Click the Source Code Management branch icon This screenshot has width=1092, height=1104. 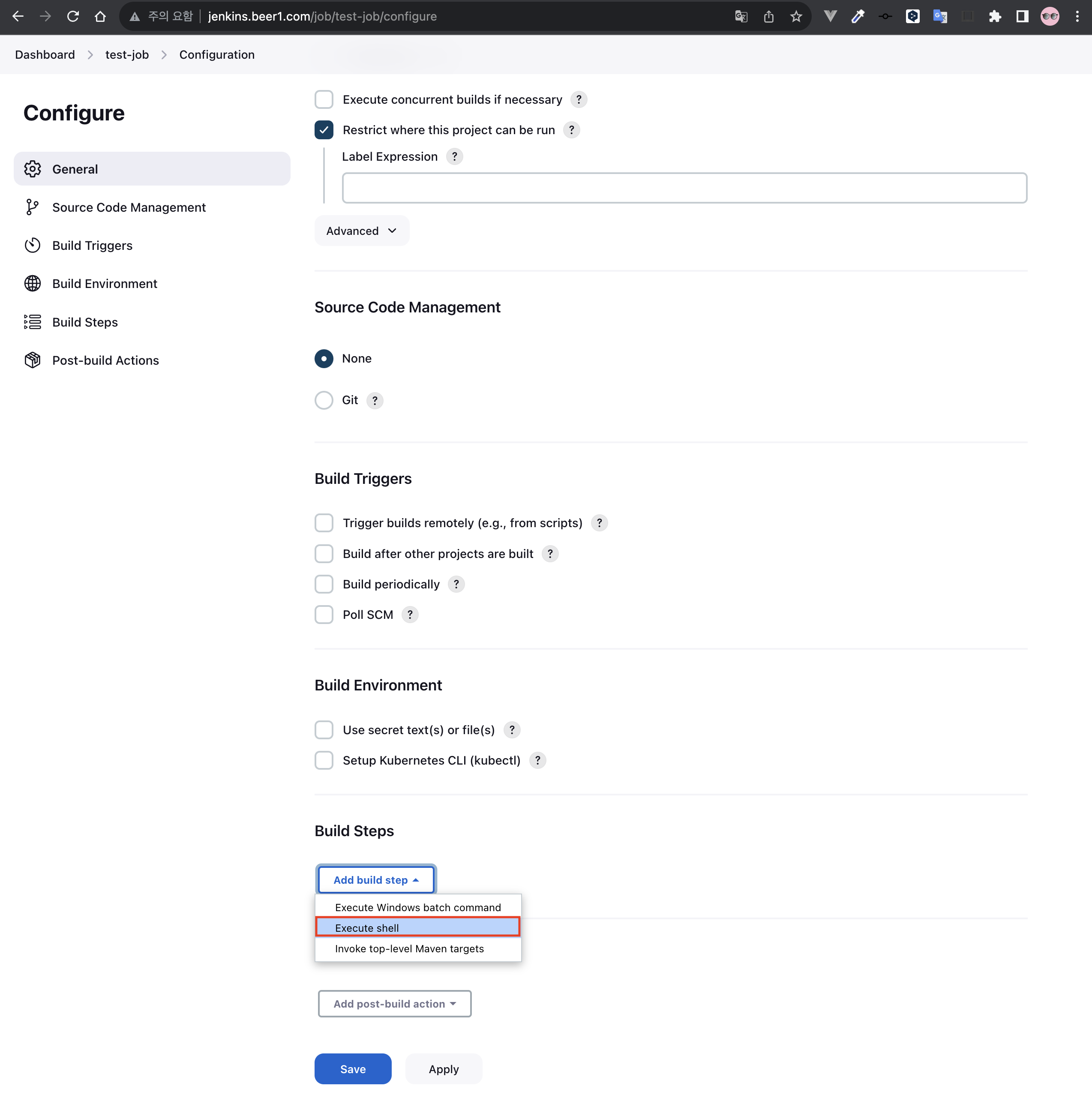33,207
